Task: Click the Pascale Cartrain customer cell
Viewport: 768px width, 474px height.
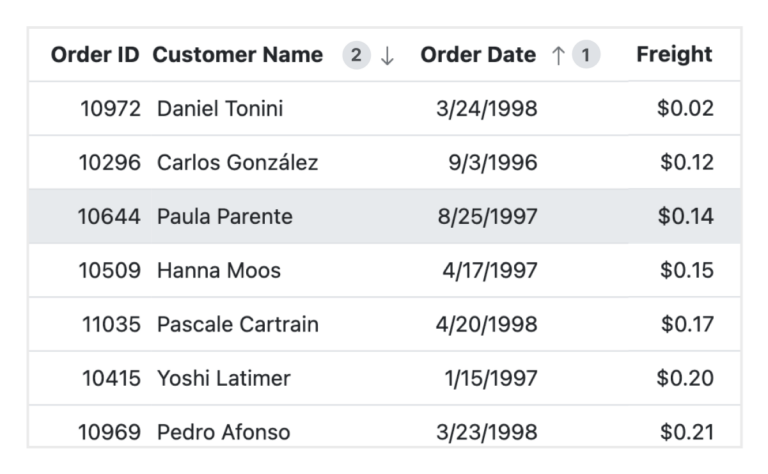Action: click(x=238, y=325)
